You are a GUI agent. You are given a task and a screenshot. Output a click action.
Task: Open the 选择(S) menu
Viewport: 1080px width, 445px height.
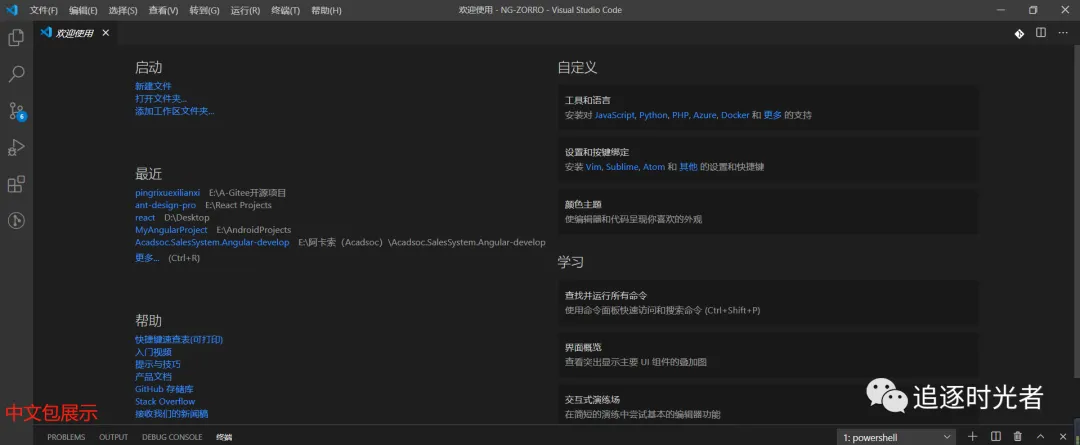click(123, 10)
